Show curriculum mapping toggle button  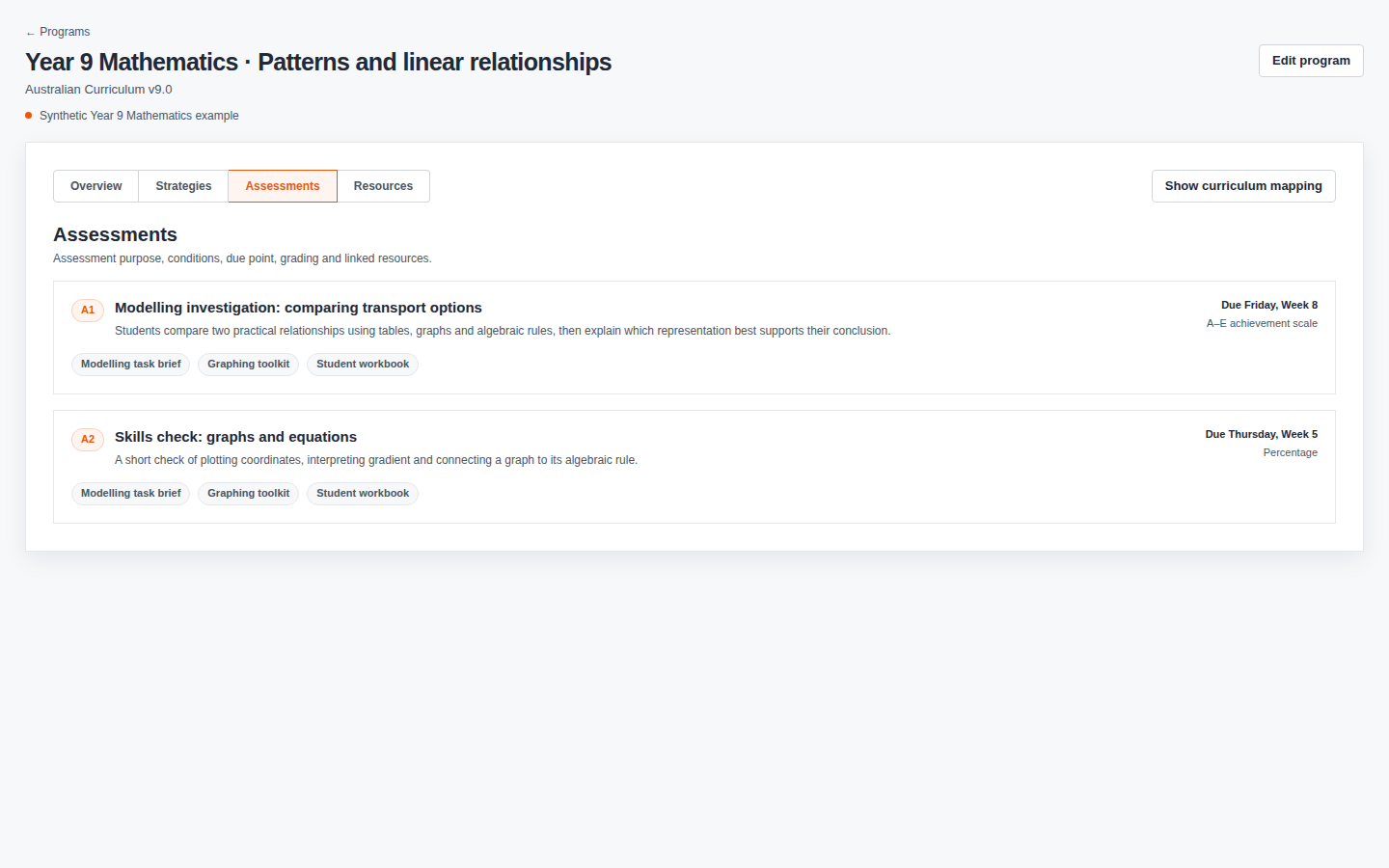(1243, 186)
